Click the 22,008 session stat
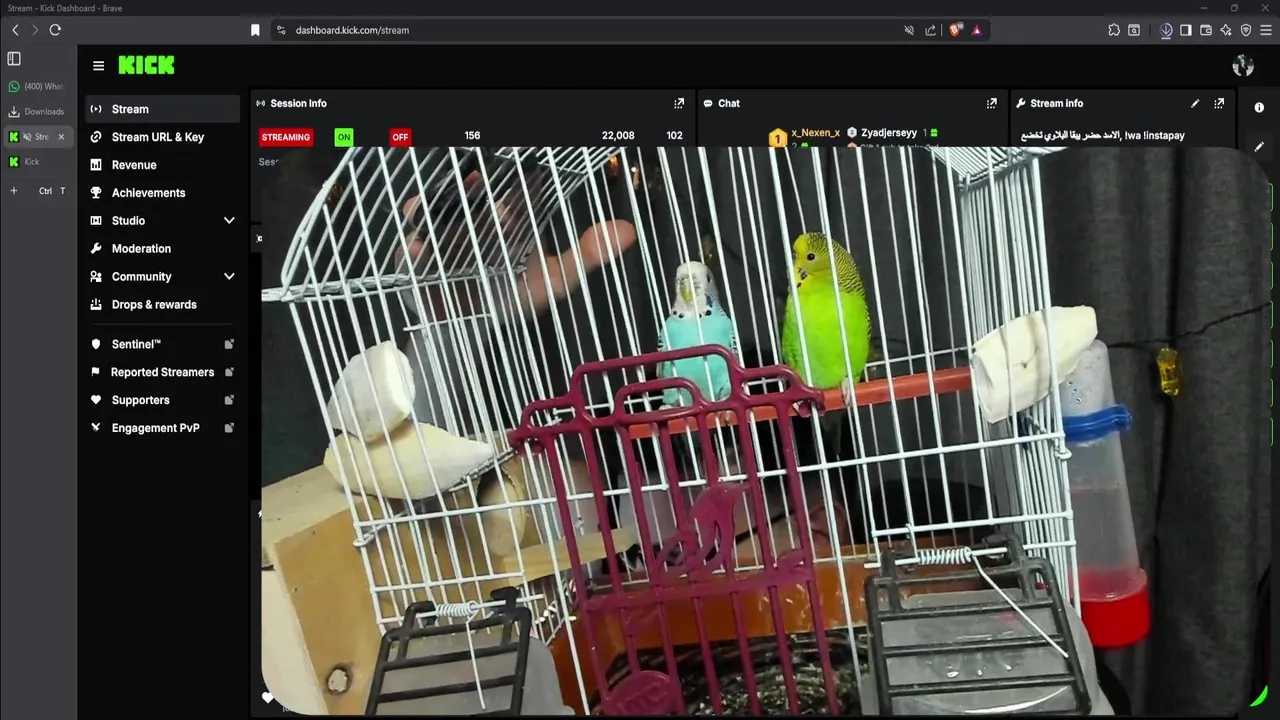This screenshot has height=720, width=1280. tap(618, 136)
